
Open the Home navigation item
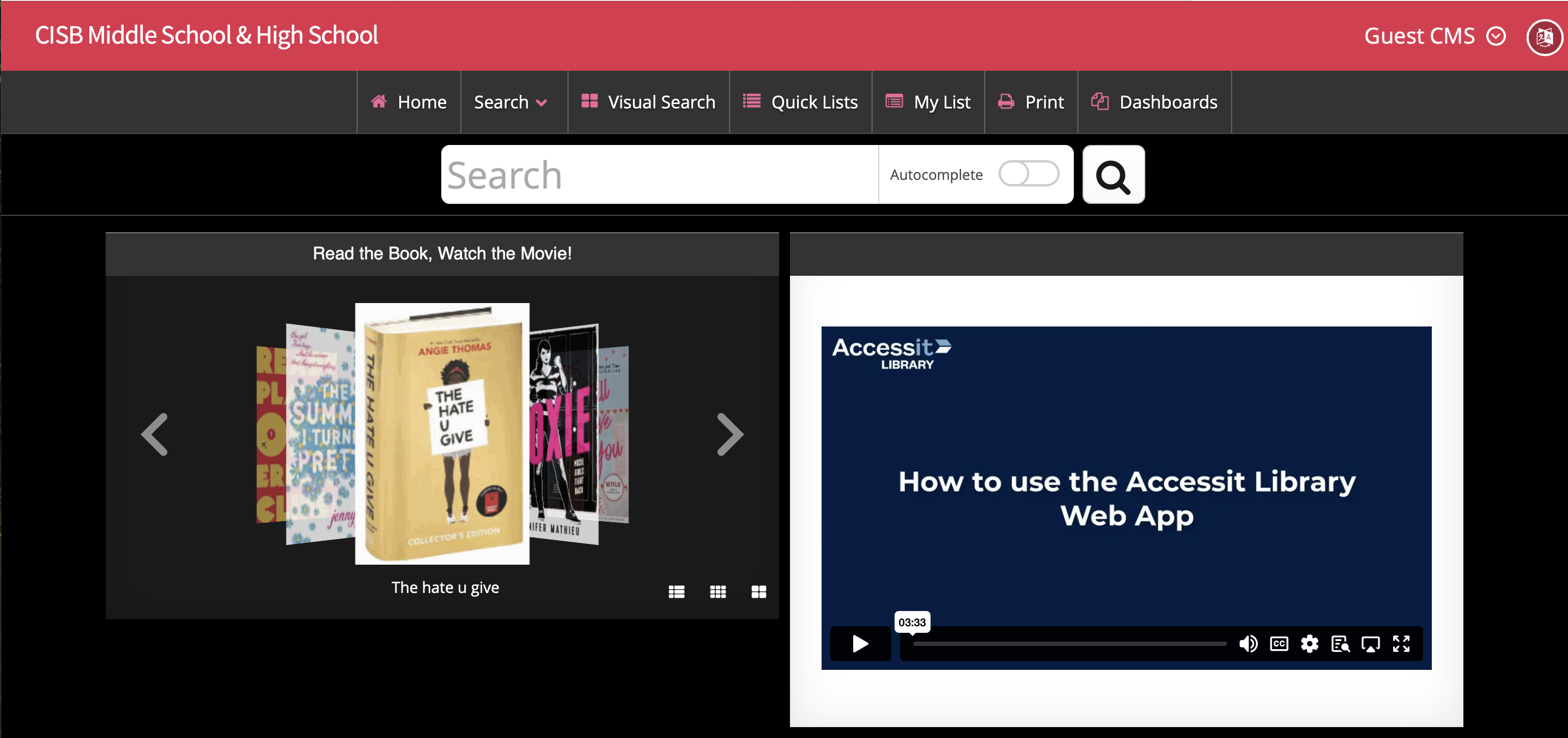[409, 102]
